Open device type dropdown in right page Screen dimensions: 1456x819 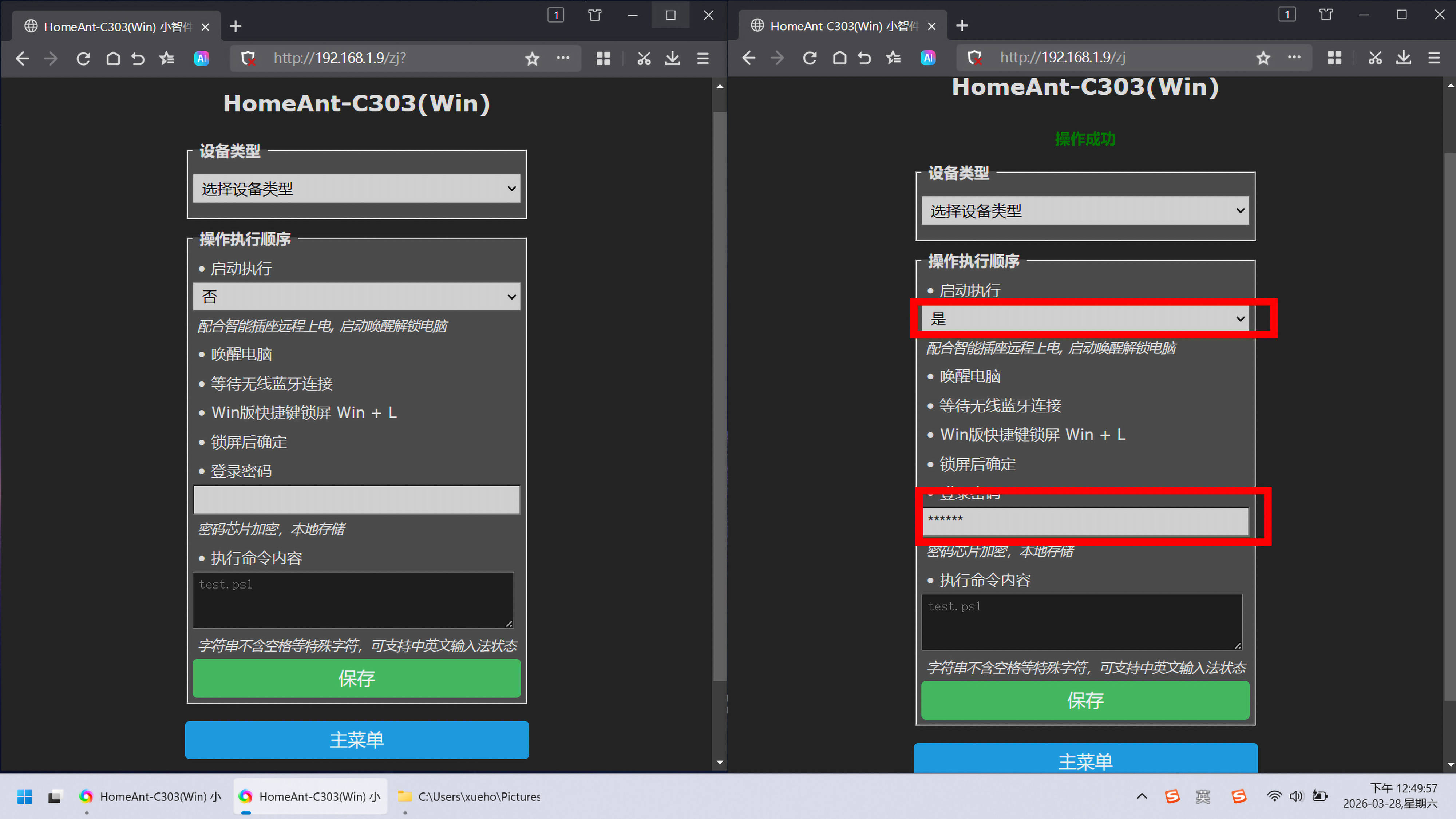click(x=1085, y=211)
